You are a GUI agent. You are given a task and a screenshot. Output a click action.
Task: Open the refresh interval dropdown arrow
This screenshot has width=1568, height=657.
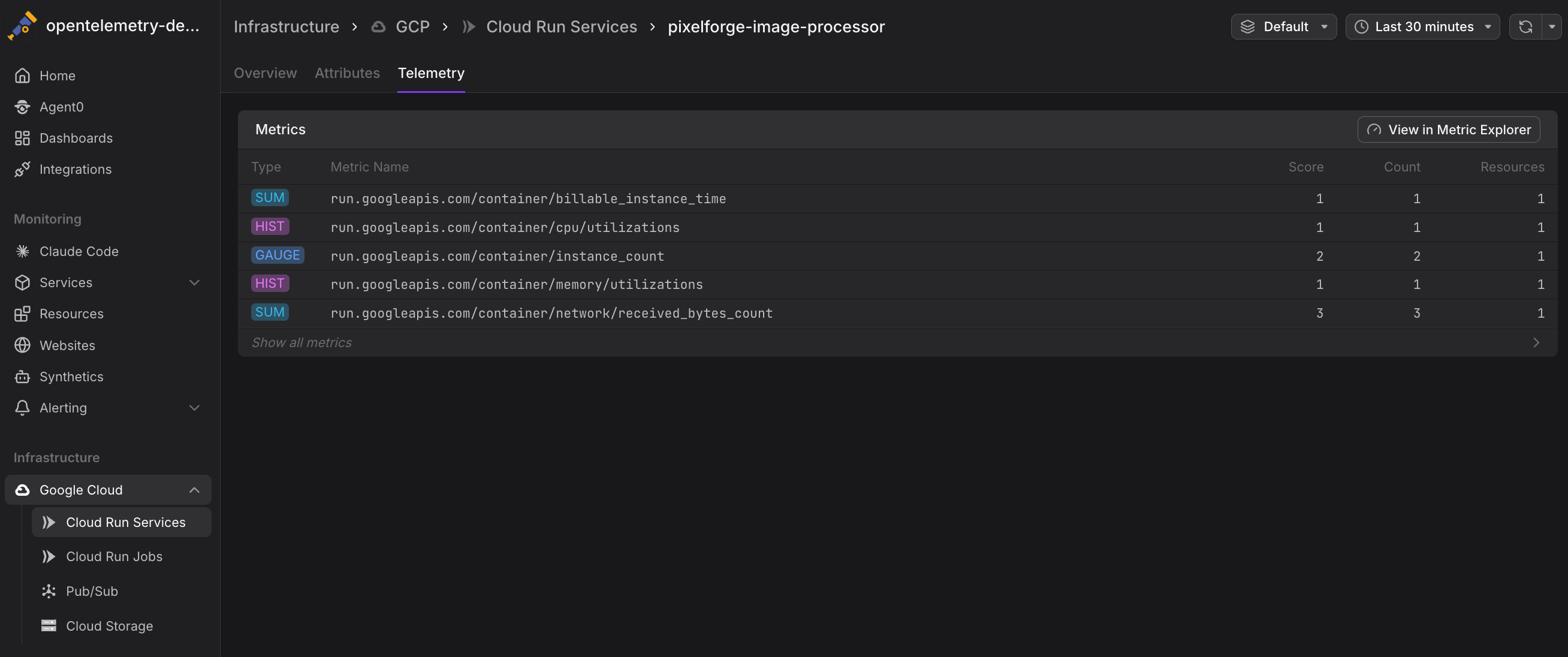[1552, 27]
